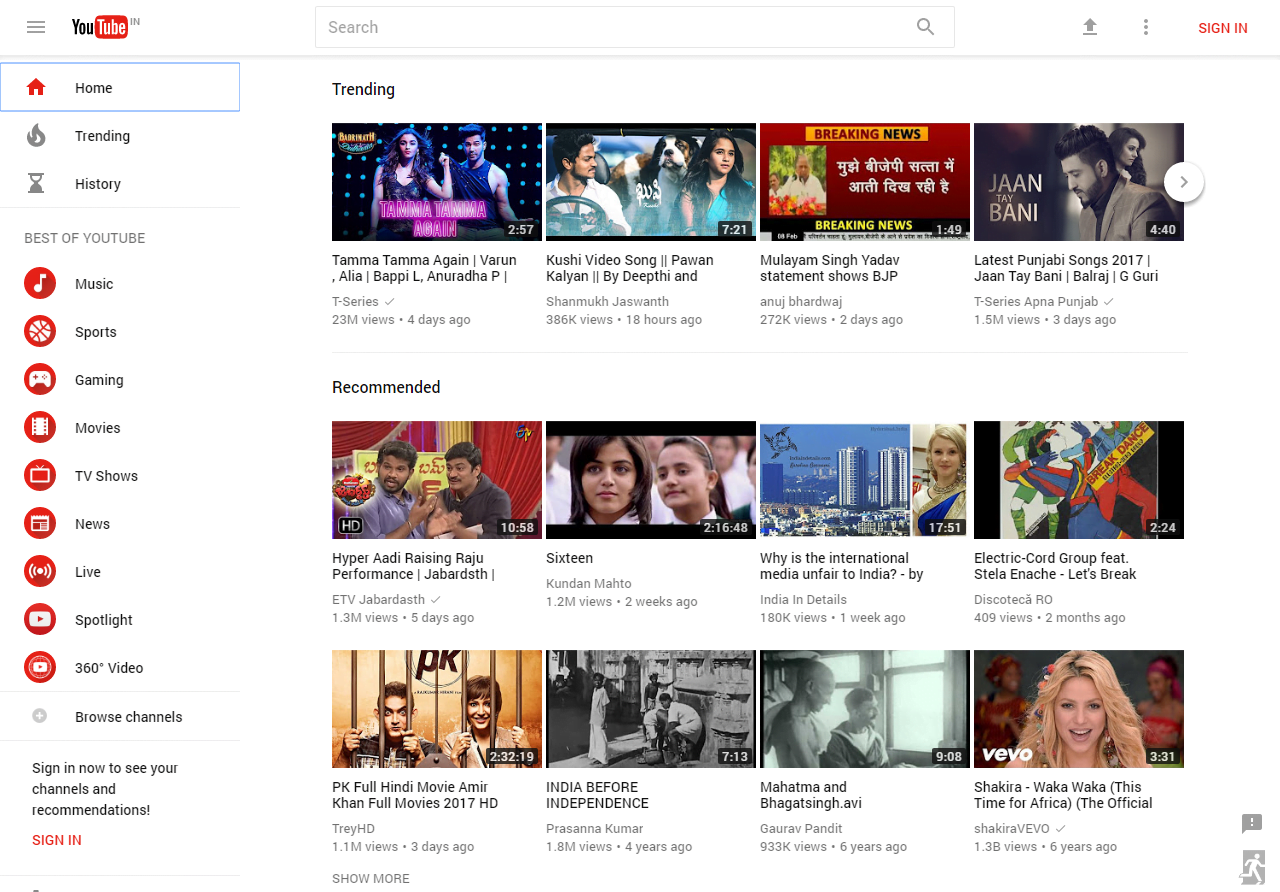
Task: Open History in the sidebar
Action: [97, 184]
